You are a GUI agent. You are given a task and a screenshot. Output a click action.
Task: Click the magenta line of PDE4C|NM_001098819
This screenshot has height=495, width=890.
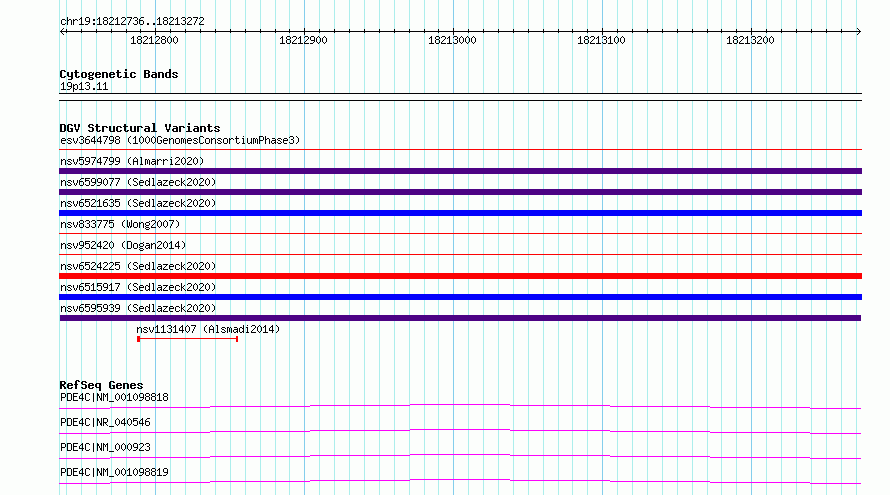tap(460, 481)
